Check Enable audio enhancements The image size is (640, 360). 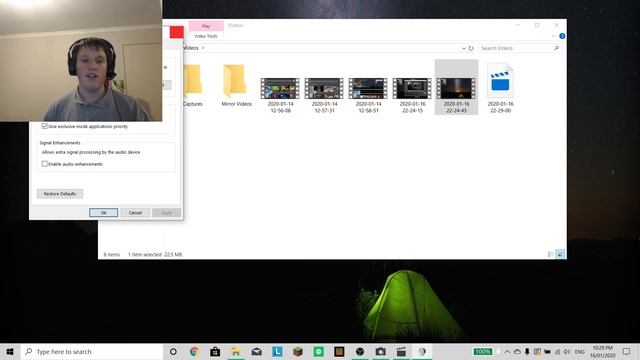point(45,164)
